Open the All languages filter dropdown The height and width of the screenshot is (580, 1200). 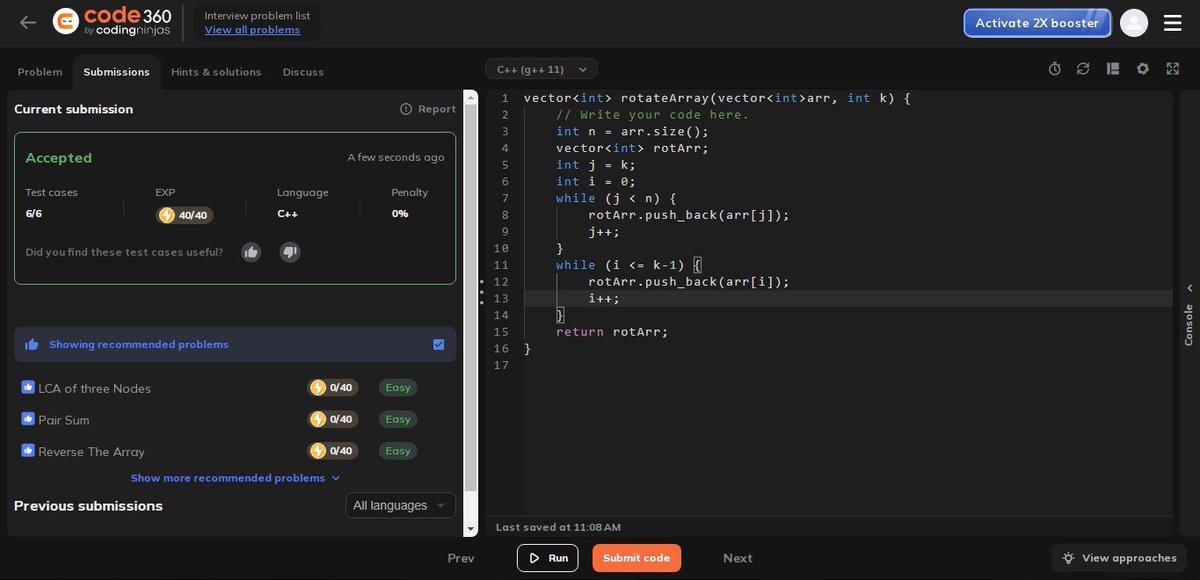(x=400, y=505)
